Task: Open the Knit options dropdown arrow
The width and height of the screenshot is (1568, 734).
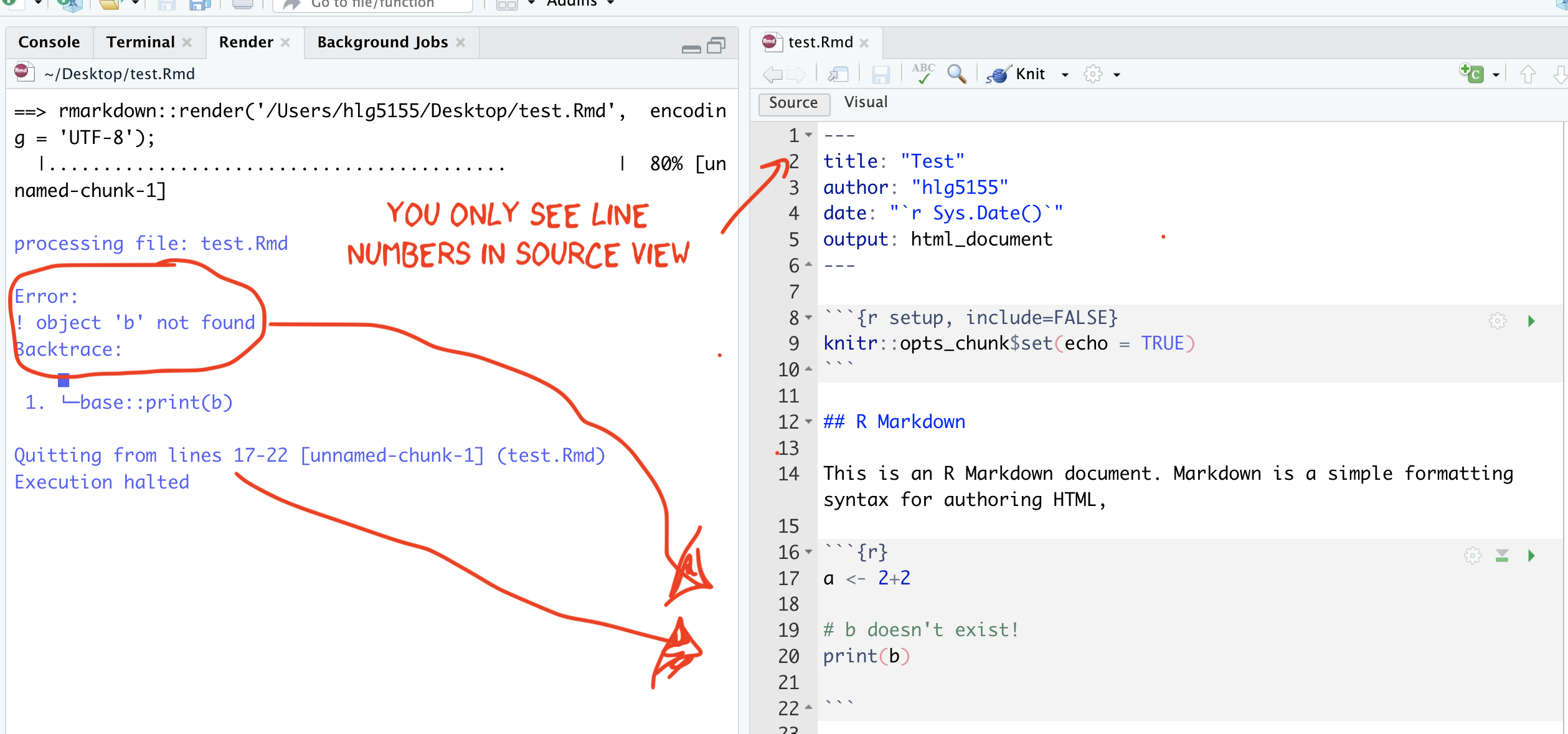Action: [1065, 75]
